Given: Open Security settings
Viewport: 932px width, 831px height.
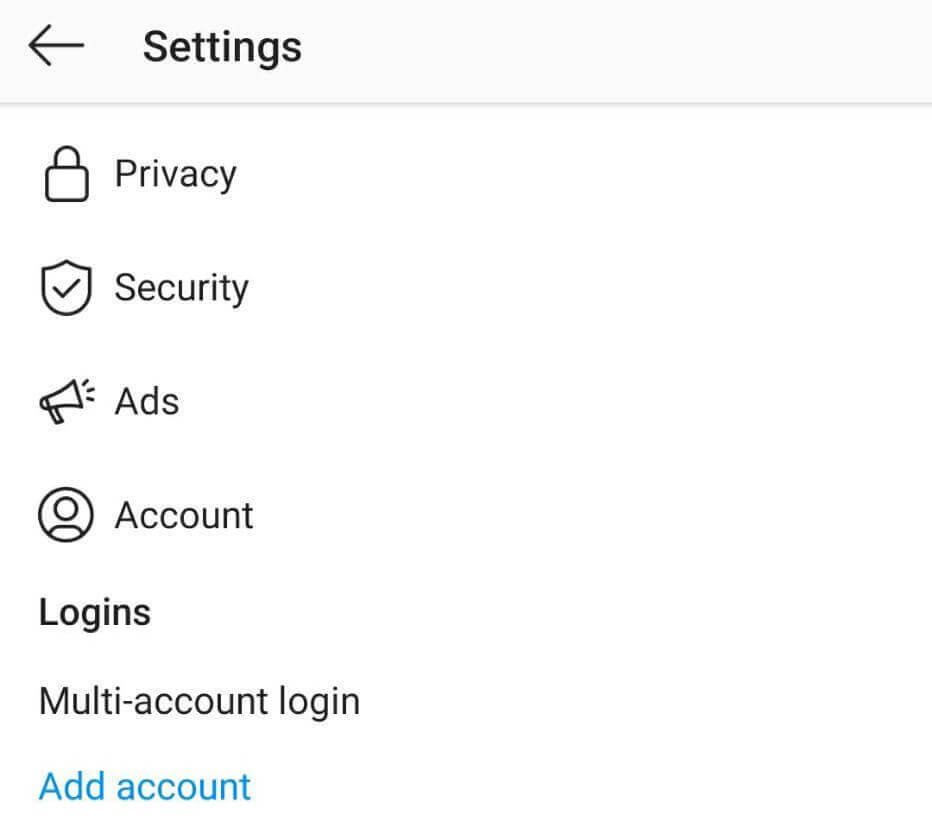Looking at the screenshot, I should (x=182, y=287).
